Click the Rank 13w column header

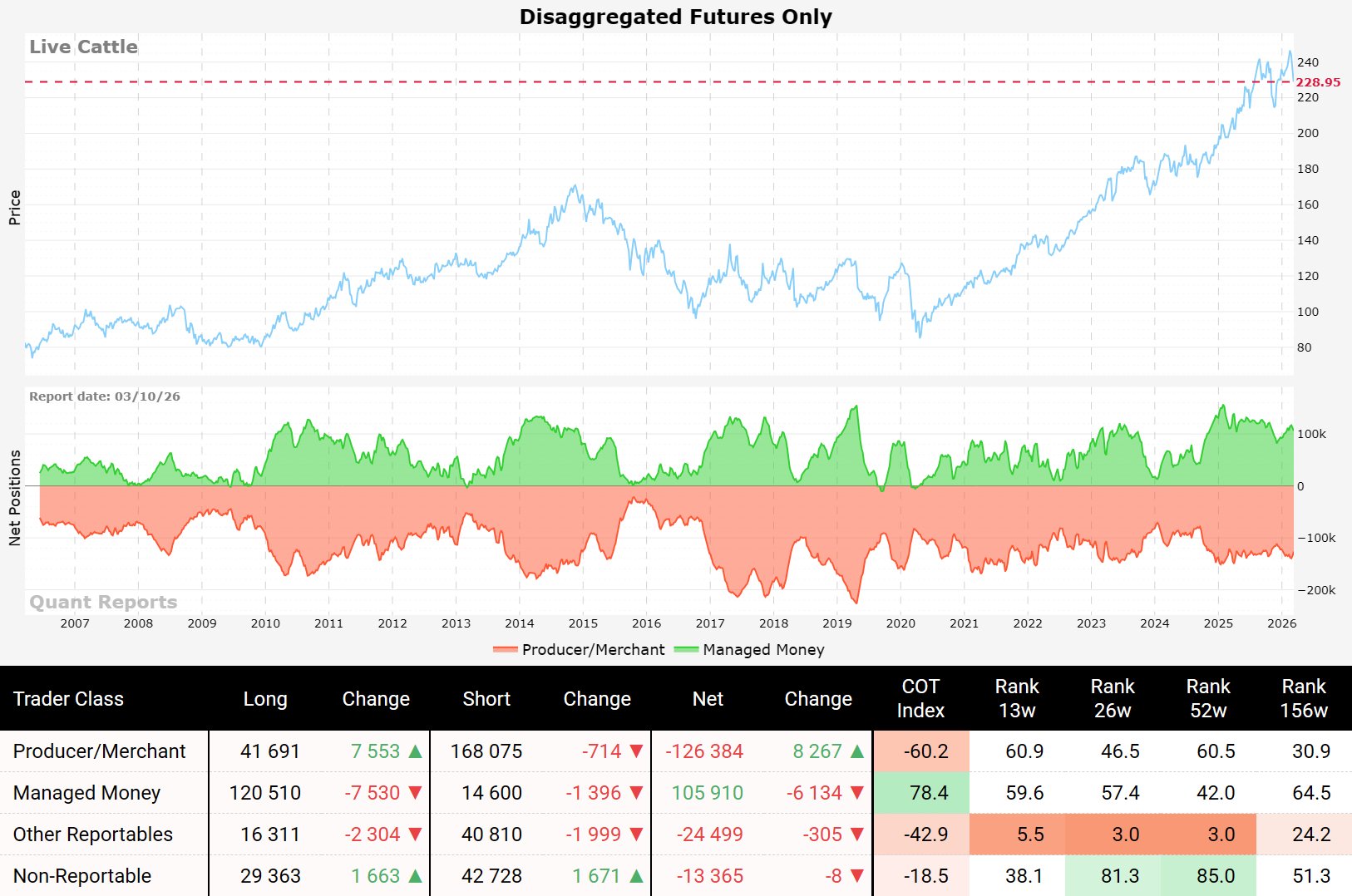click(1017, 698)
